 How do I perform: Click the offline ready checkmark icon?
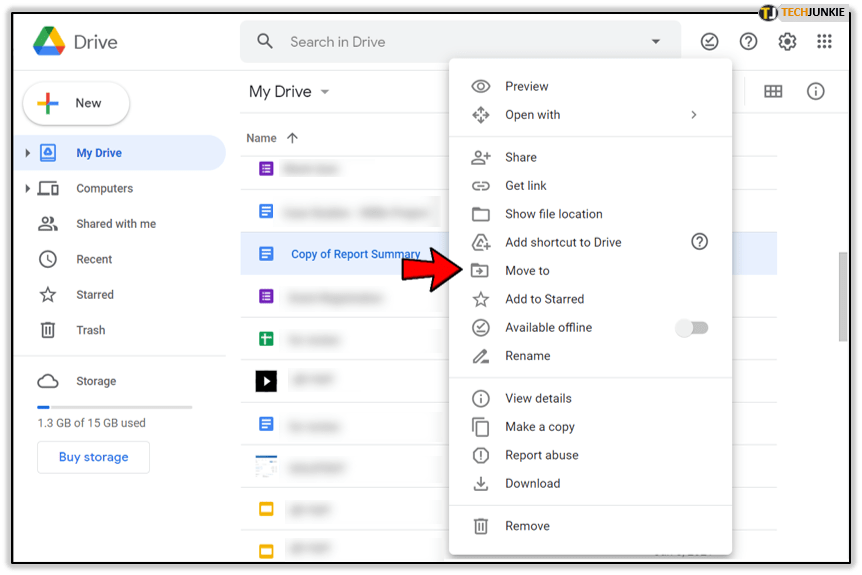click(709, 41)
